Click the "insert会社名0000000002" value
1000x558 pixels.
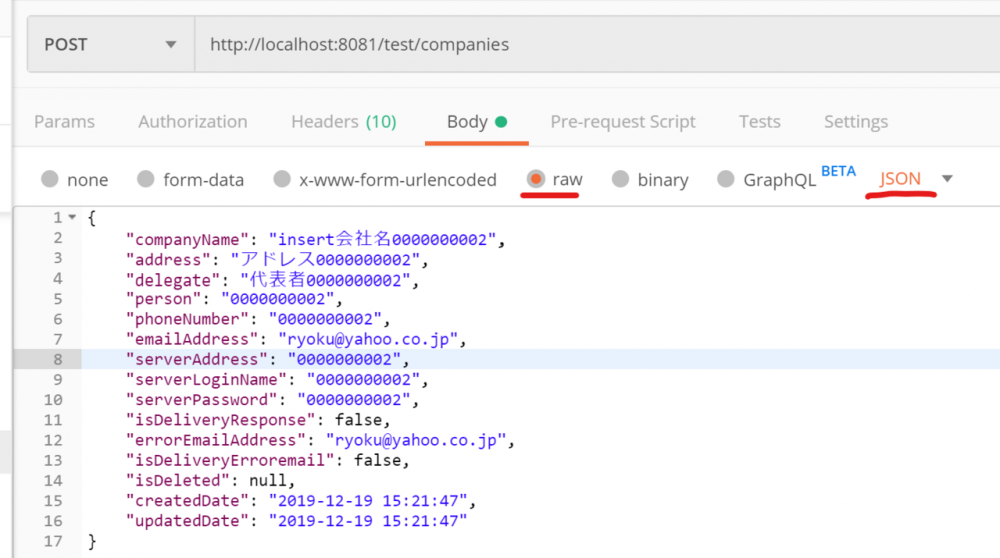383,240
